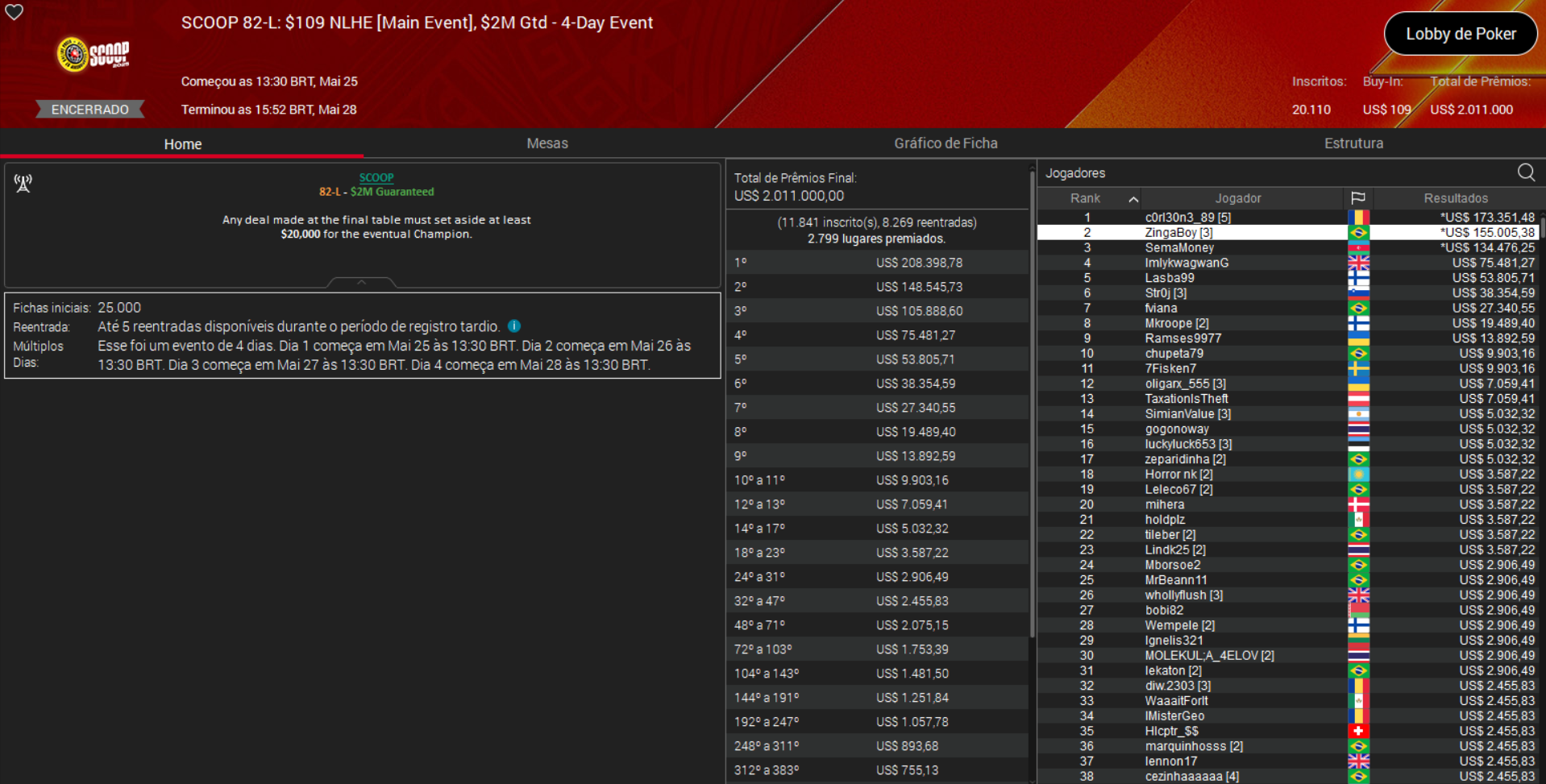Screen dimensions: 1546x784
Task: Switch to the Home tab
Action: [x=183, y=143]
